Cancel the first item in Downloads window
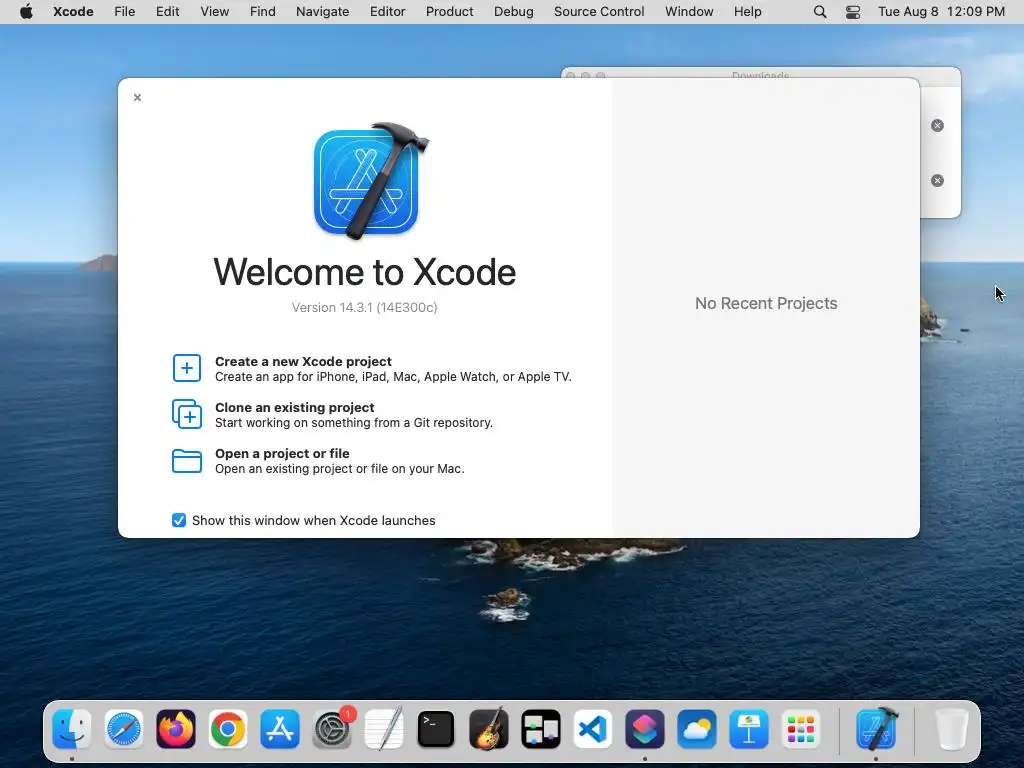Viewport: 1024px width, 768px height. pyautogui.click(x=937, y=125)
